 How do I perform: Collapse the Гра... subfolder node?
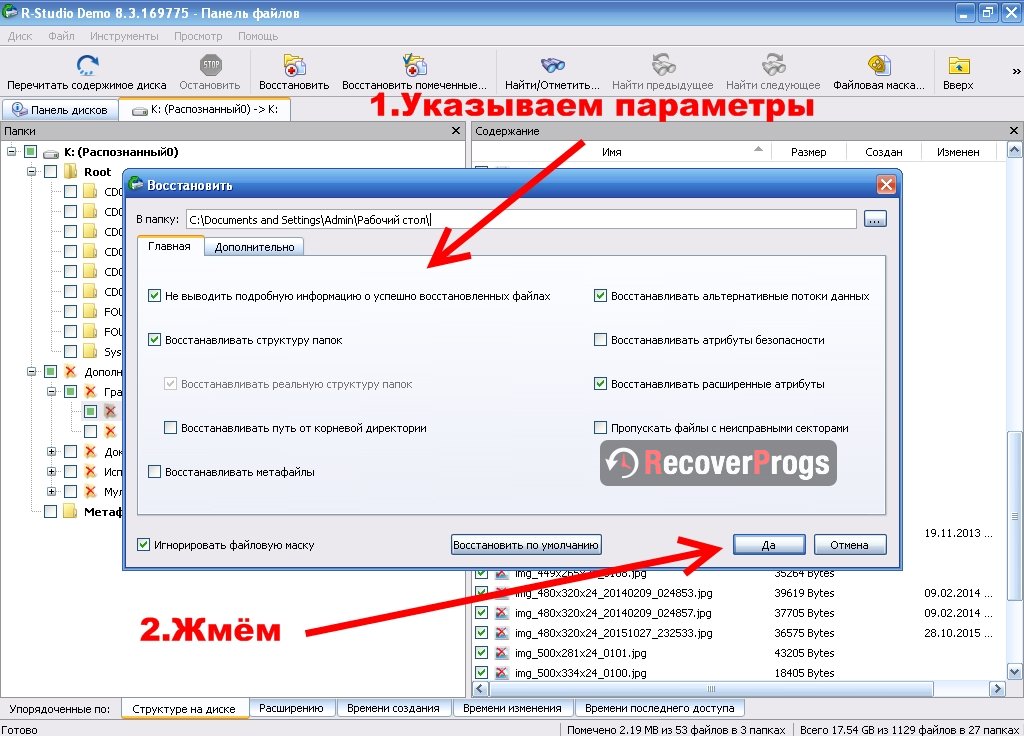[52, 392]
